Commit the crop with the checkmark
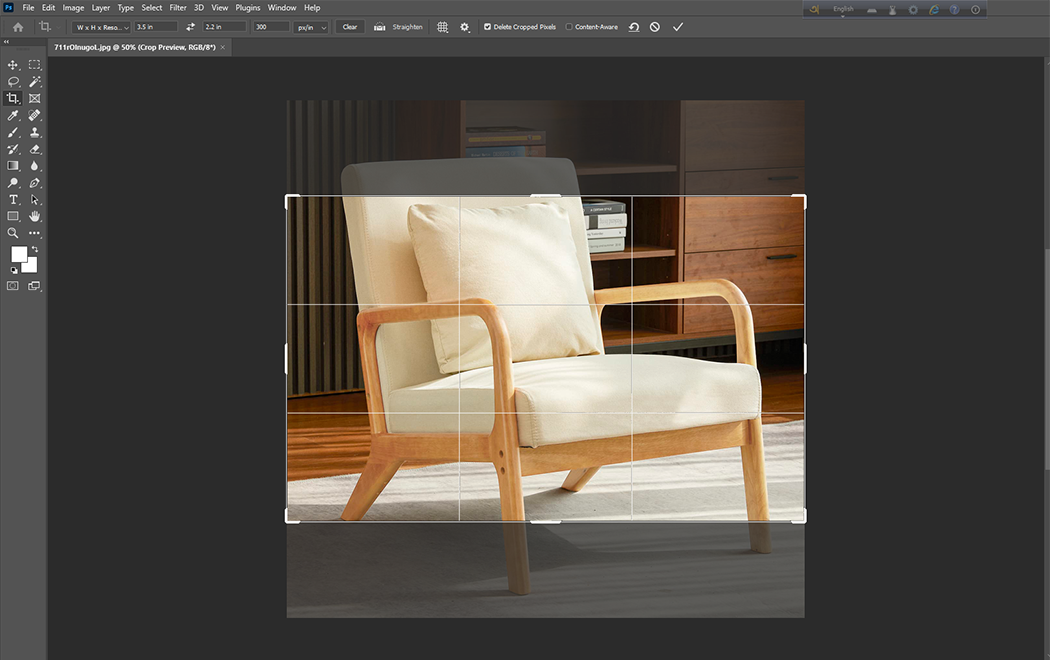This screenshot has height=660, width=1050. (x=678, y=27)
